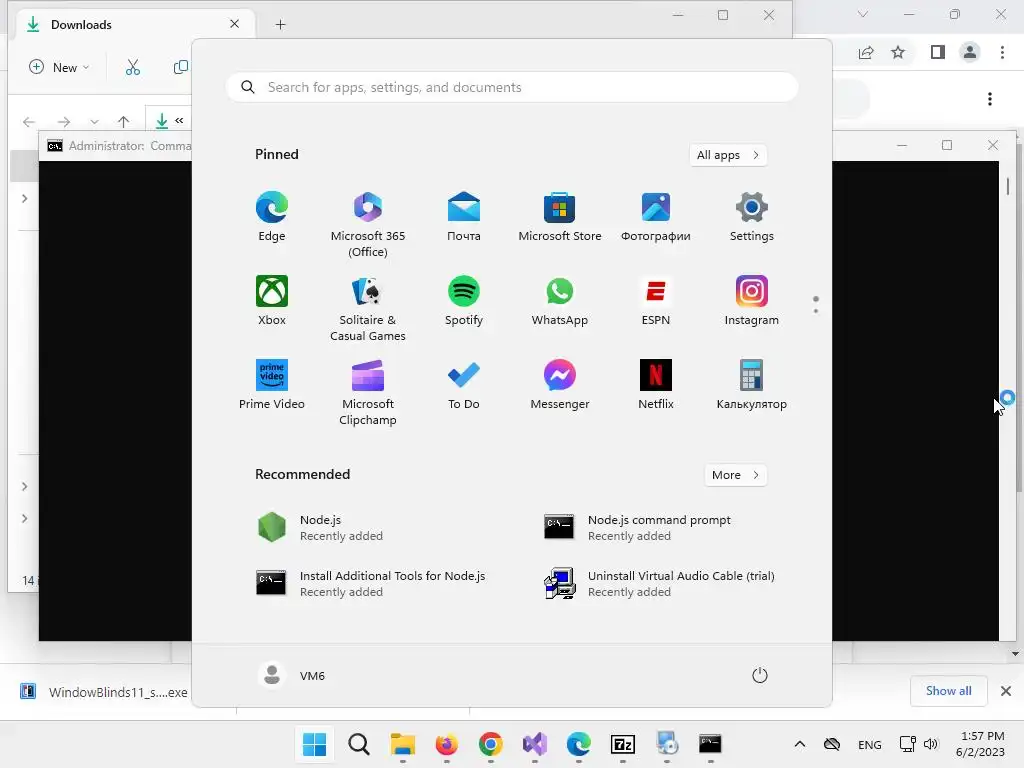Click the Copy icon in File Explorer
The height and width of the screenshot is (768, 1024).
coord(180,67)
